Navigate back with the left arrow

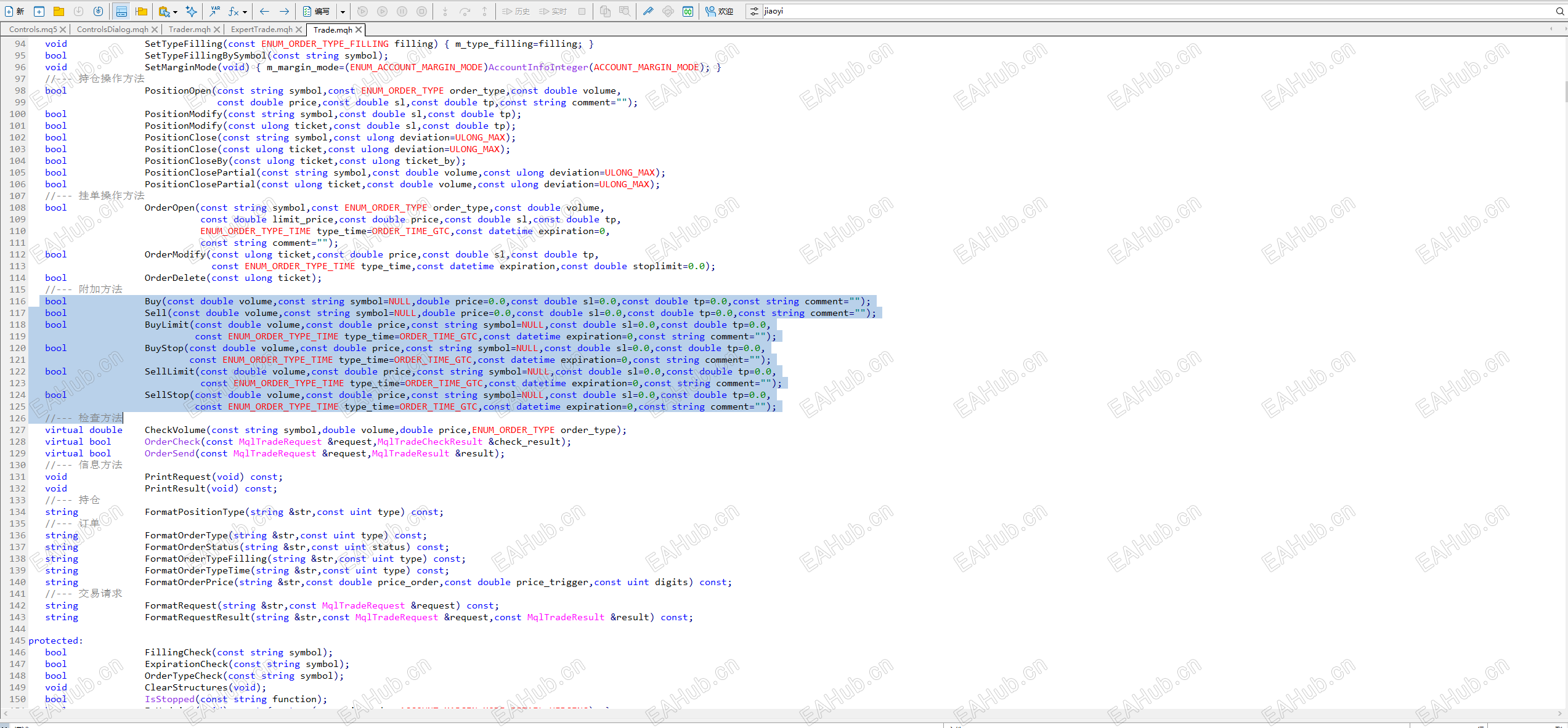[x=264, y=11]
